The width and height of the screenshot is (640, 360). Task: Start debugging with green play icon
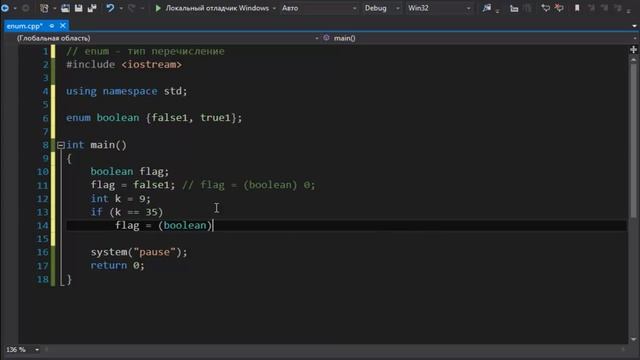pyautogui.click(x=158, y=8)
